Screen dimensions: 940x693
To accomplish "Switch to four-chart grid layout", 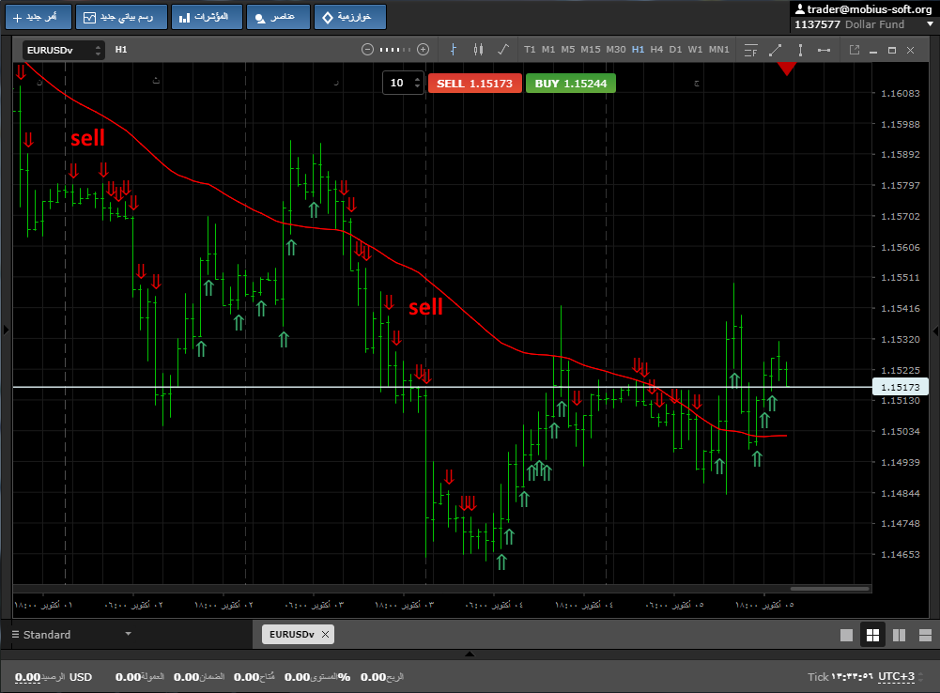I will [872, 635].
